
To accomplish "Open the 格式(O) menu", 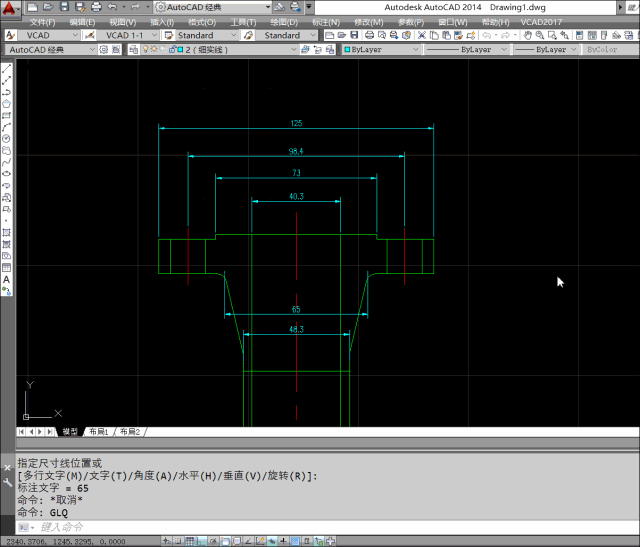I will pyautogui.click(x=202, y=21).
